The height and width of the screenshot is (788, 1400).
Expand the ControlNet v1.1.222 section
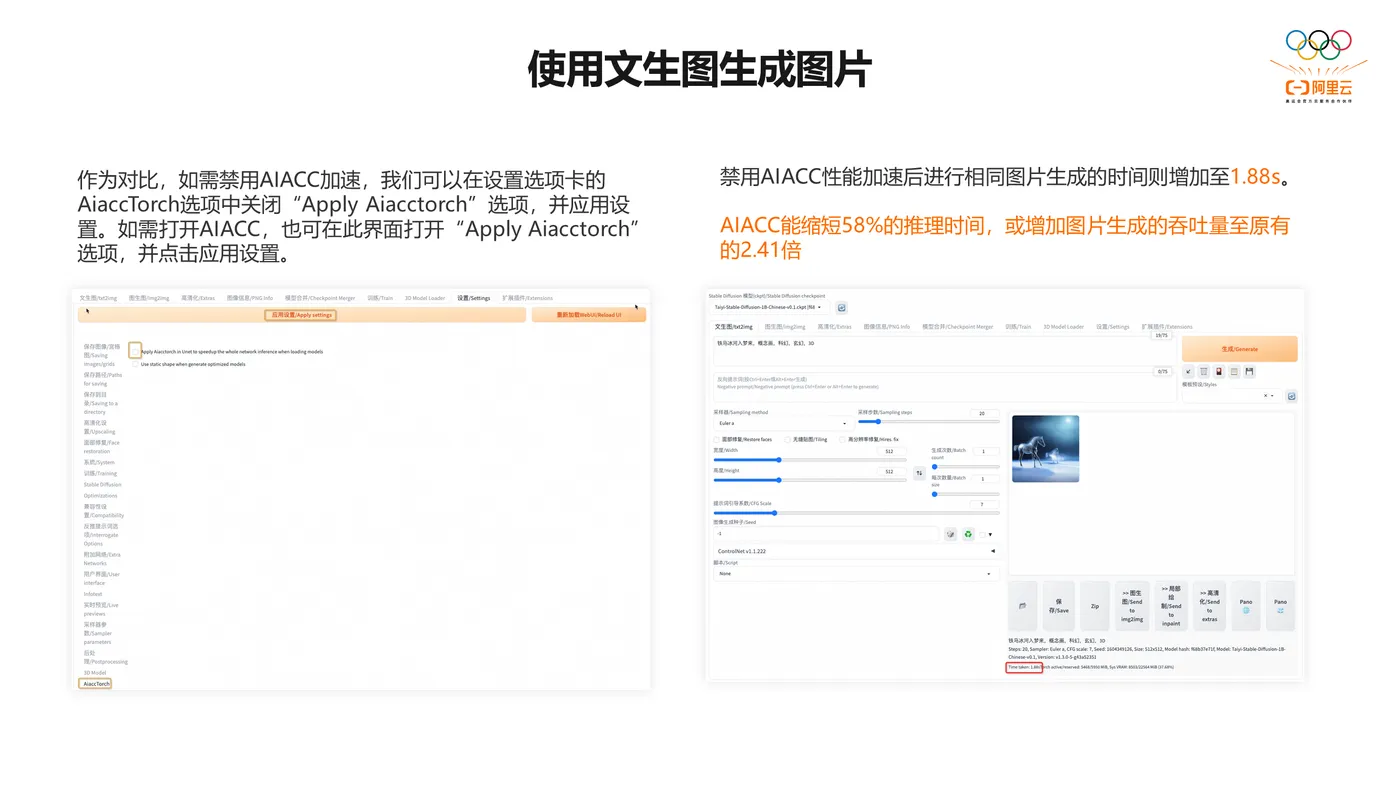(856, 551)
